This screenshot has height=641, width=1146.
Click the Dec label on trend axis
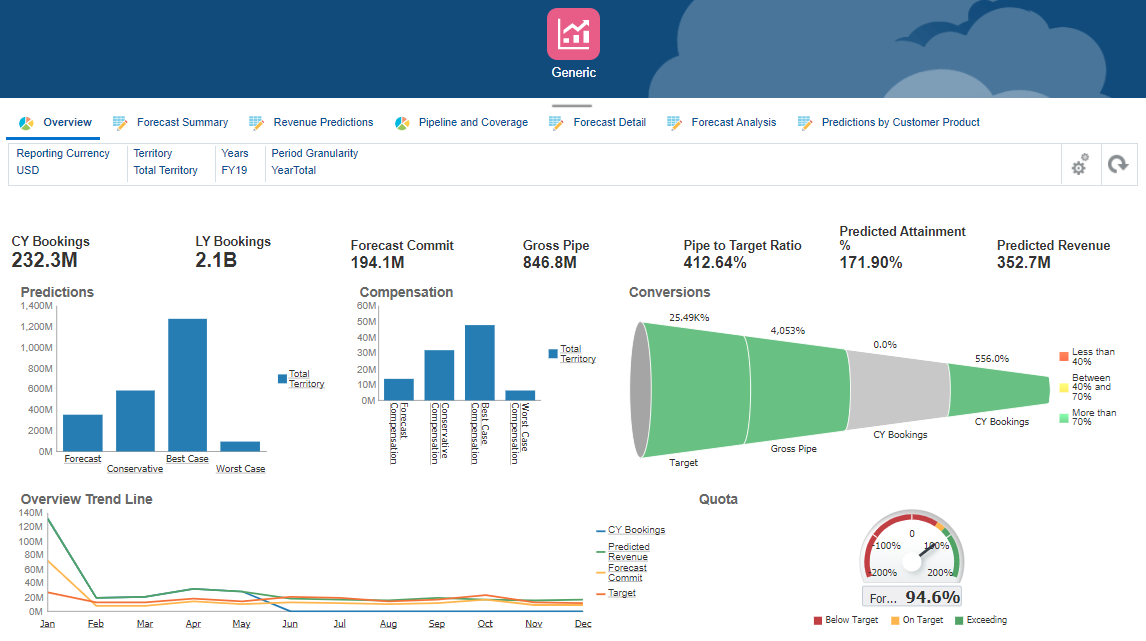pos(583,623)
